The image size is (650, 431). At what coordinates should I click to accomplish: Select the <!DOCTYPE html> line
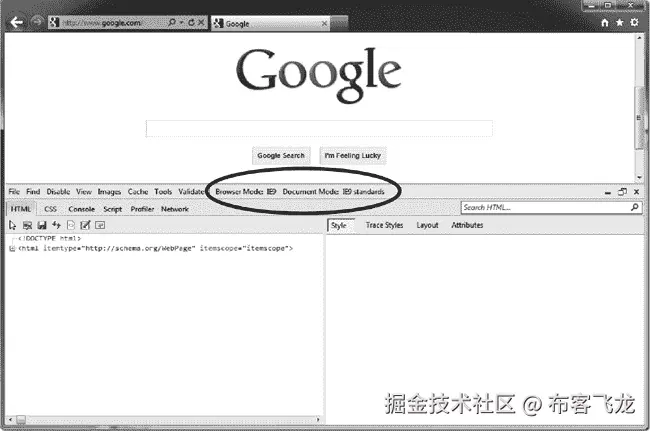pyautogui.click(x=49, y=238)
